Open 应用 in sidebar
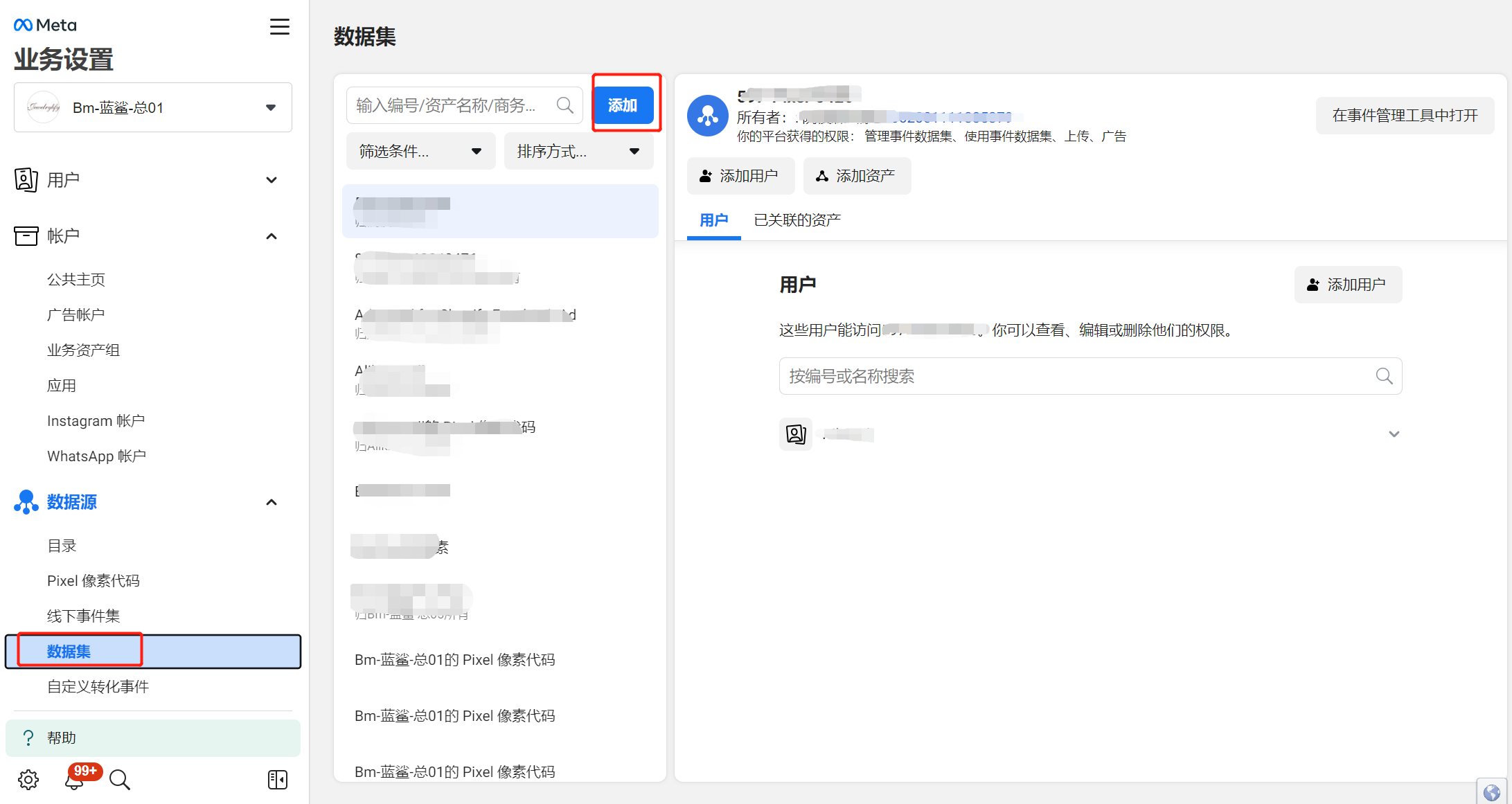This screenshot has height=804, width=1512. pyautogui.click(x=62, y=386)
